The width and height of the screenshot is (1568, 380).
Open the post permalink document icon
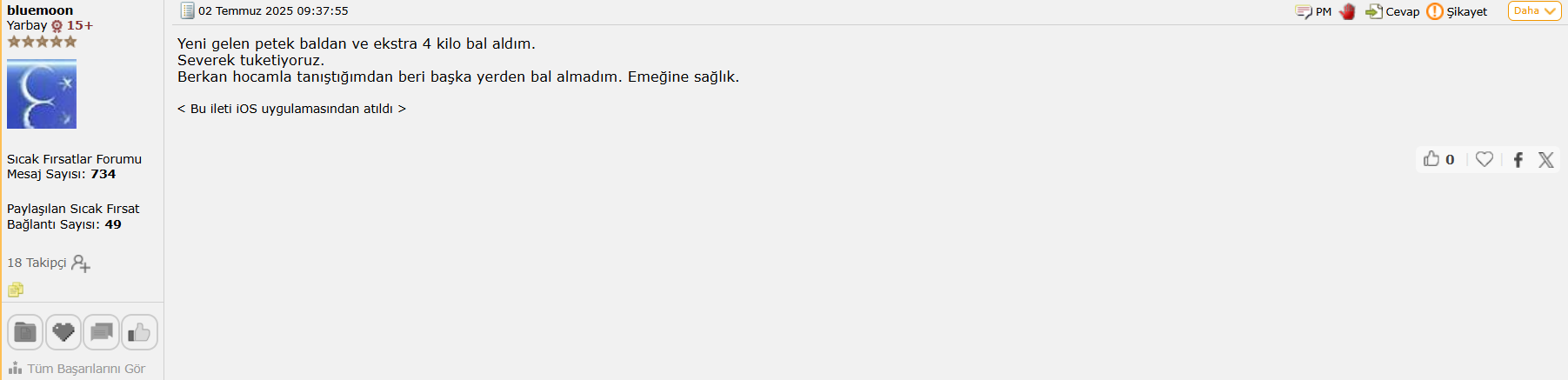coord(187,10)
